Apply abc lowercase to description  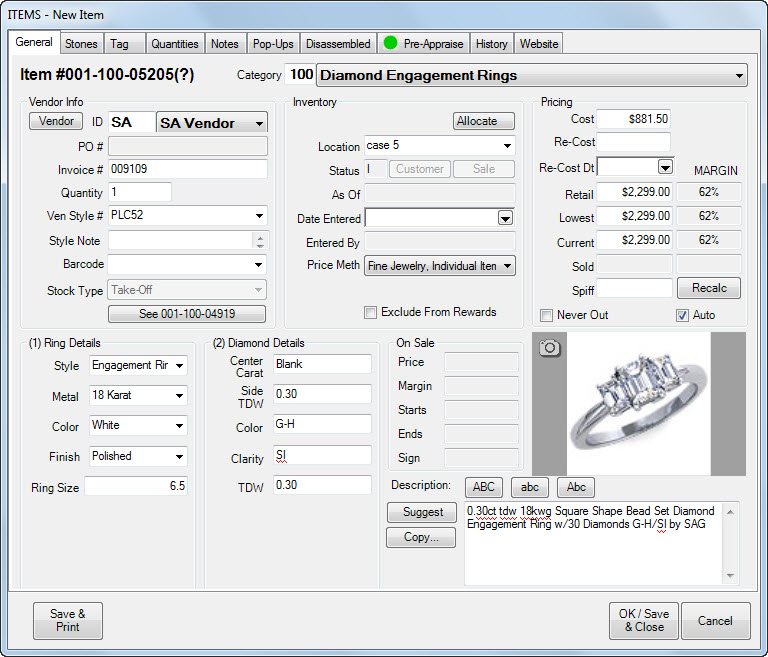(x=529, y=487)
